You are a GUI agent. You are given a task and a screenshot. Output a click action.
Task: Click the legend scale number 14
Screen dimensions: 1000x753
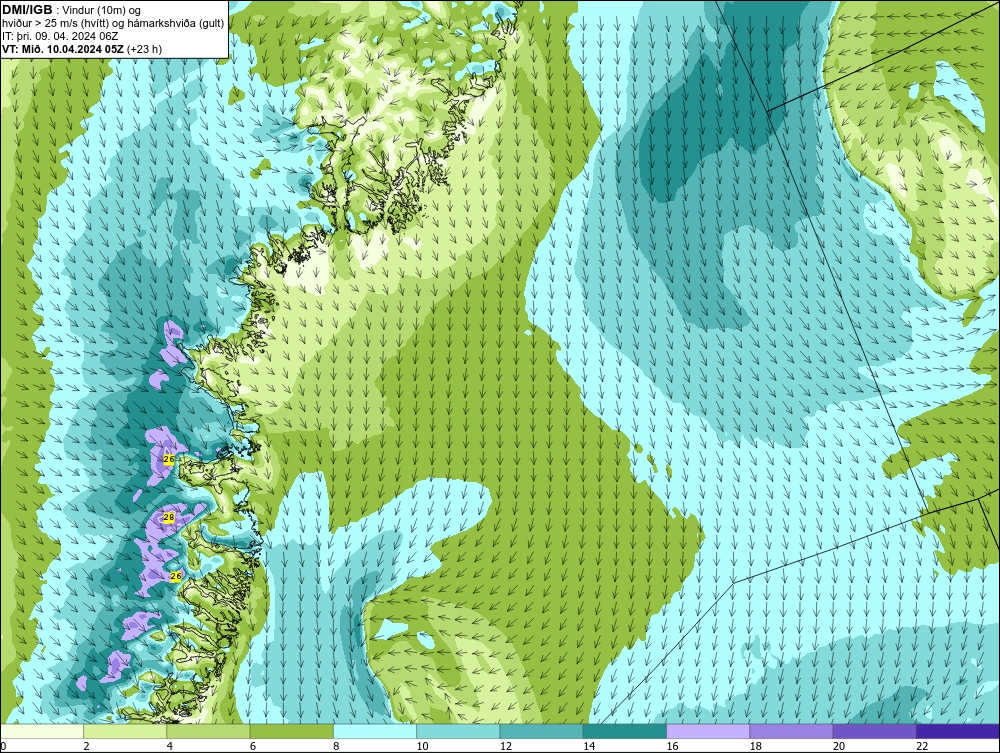pos(589,747)
